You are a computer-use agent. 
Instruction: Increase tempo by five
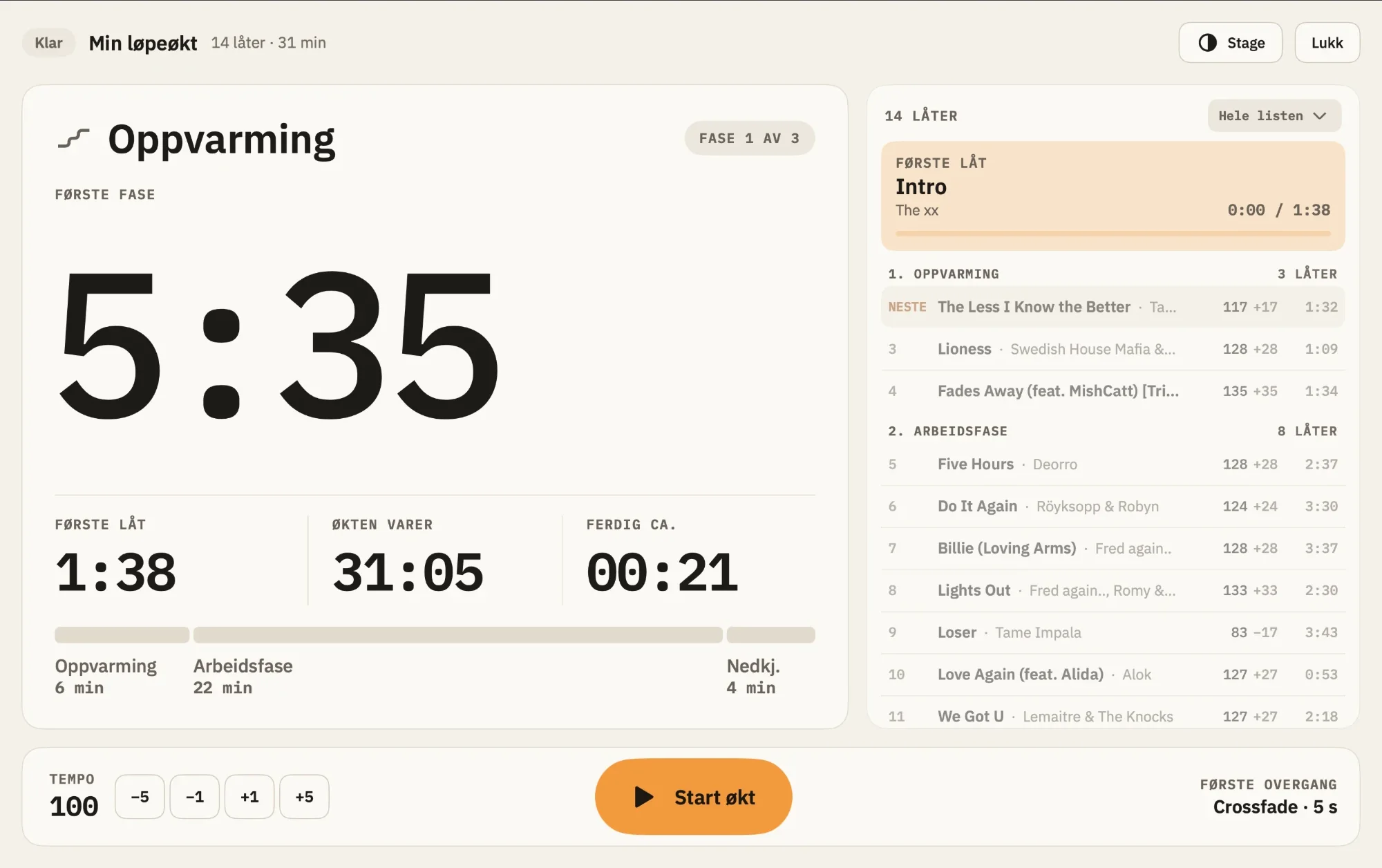click(x=304, y=797)
